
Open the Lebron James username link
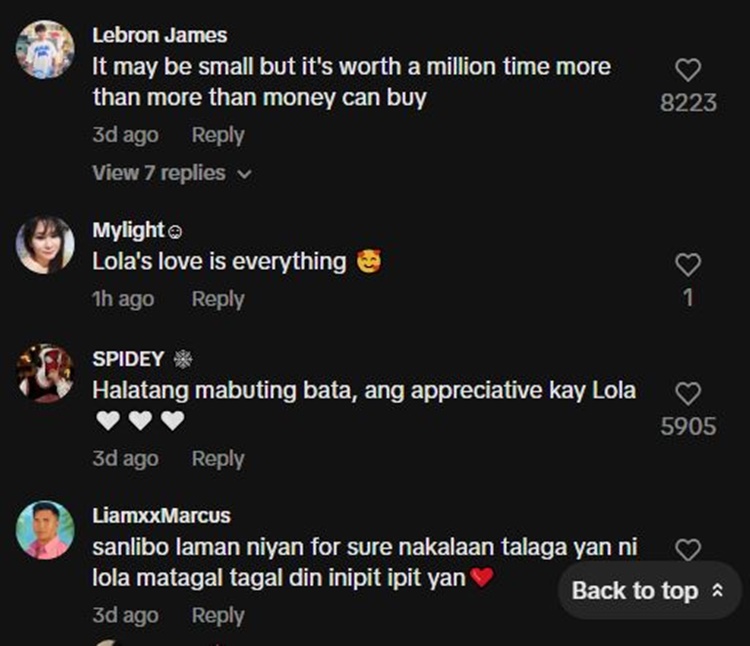coord(160,35)
